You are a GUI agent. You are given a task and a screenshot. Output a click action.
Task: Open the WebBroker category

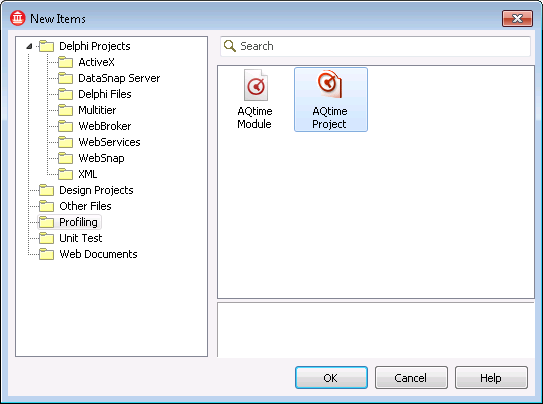pyautogui.click(x=105, y=126)
